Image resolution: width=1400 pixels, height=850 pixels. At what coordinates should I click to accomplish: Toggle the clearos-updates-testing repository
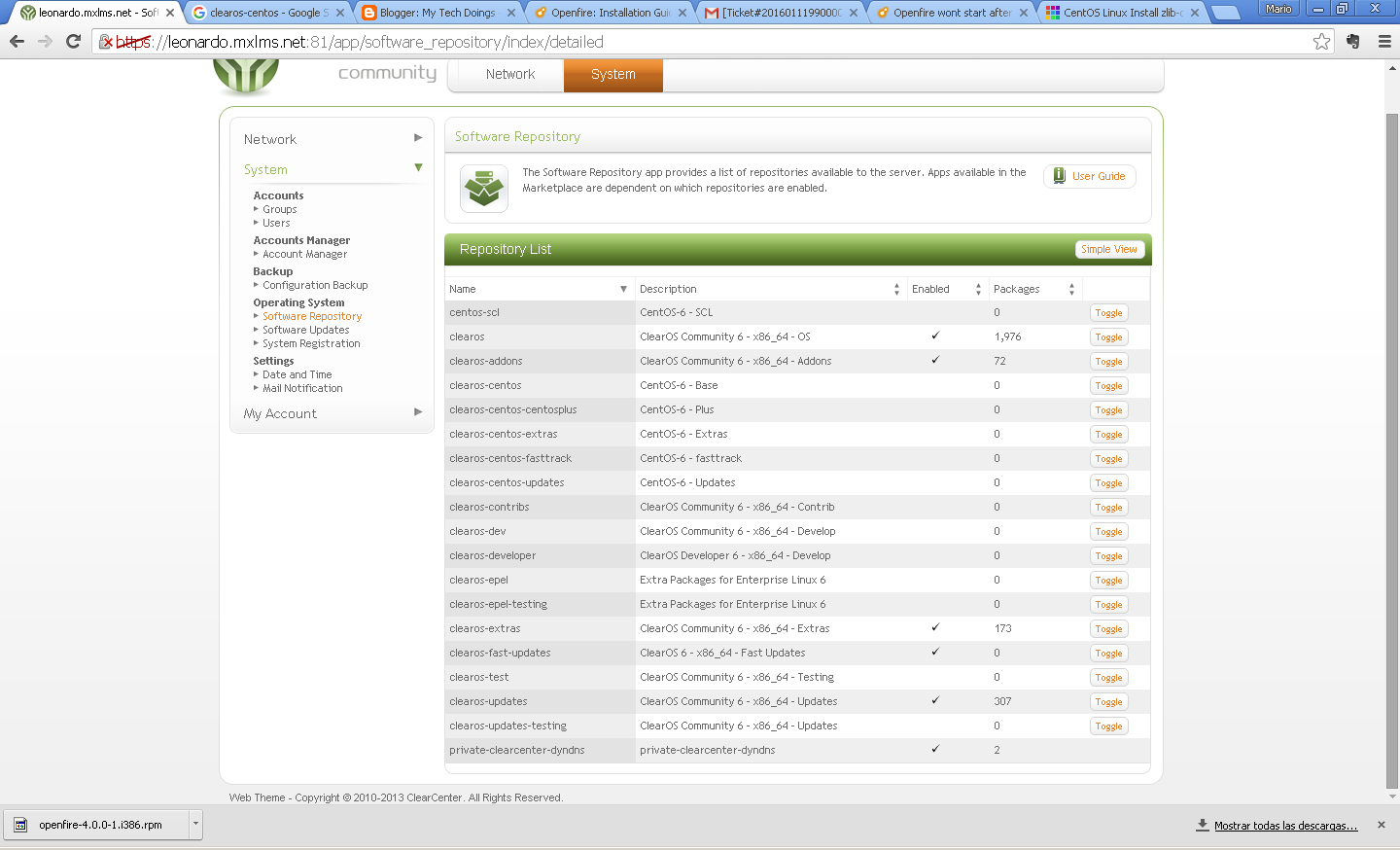coord(1108,726)
